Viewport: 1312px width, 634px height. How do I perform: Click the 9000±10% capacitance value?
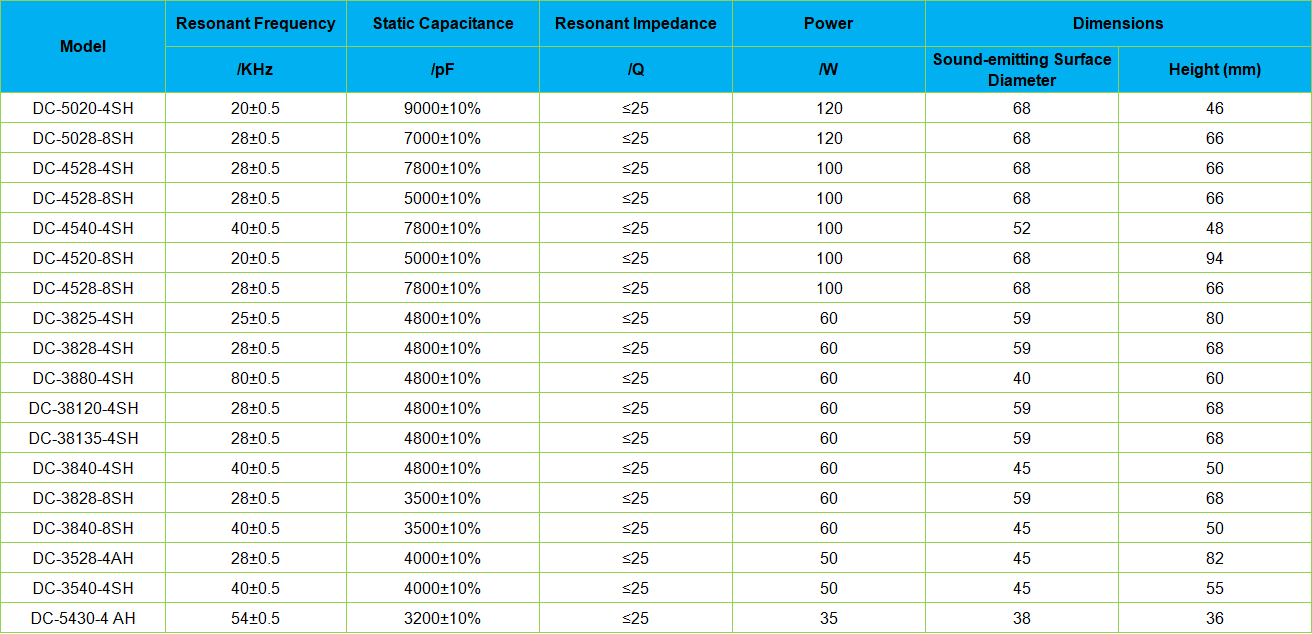pos(442,108)
